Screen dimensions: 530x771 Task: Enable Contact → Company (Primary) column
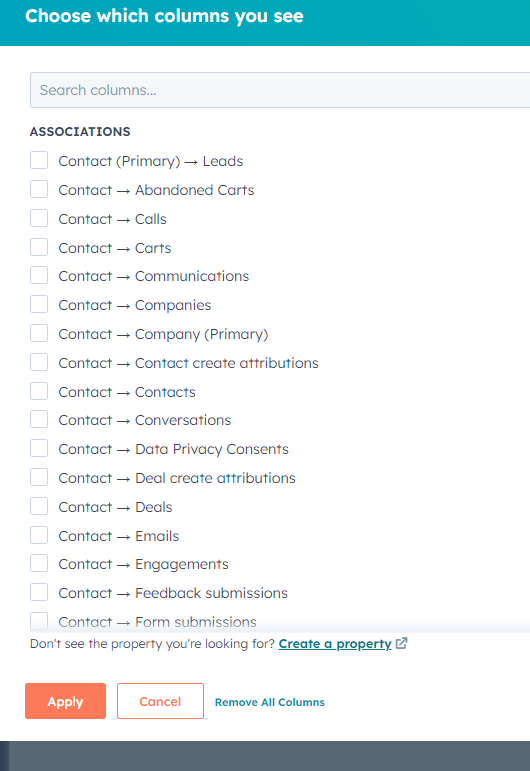[39, 333]
